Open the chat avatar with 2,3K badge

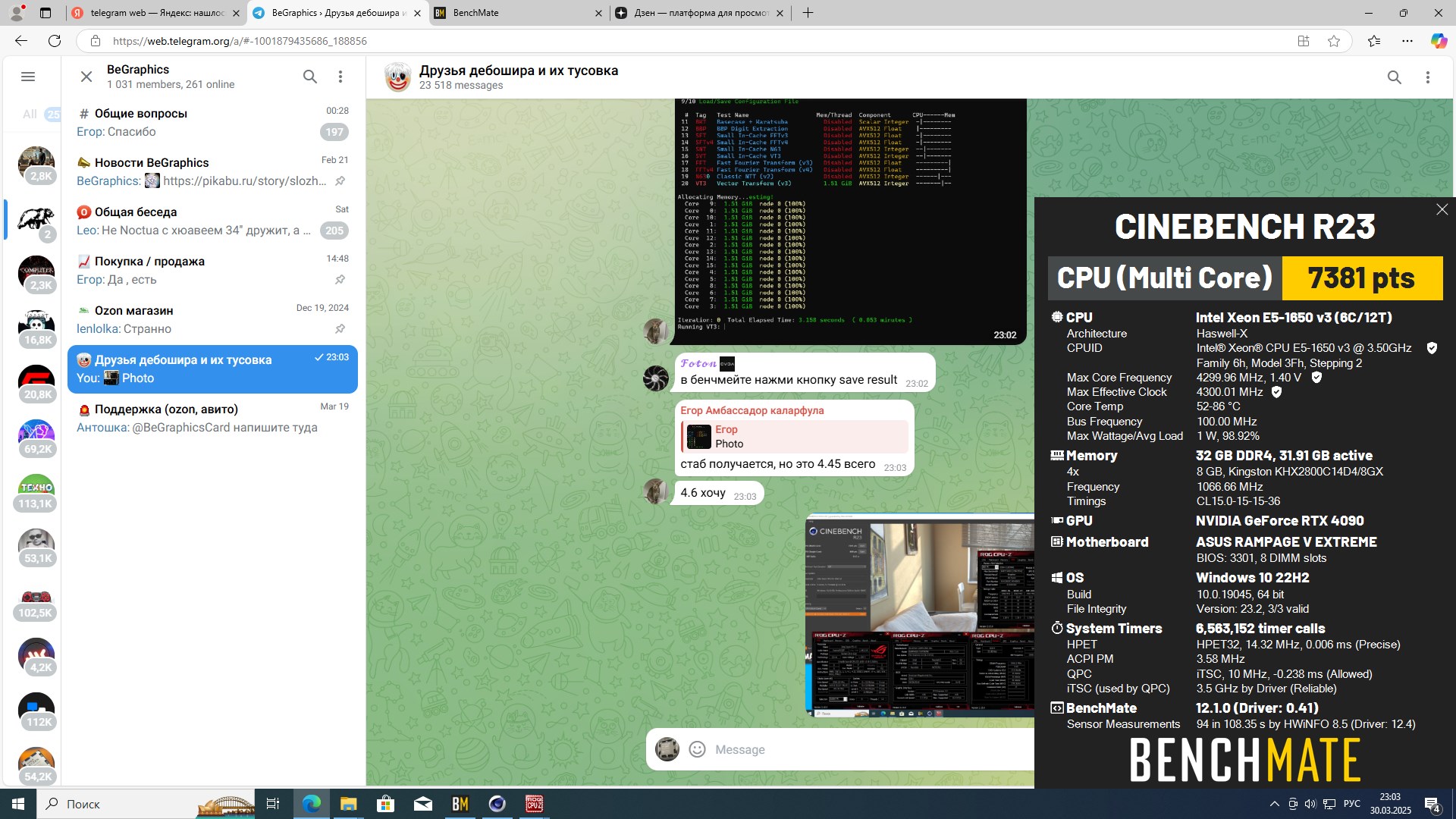pyautogui.click(x=36, y=274)
